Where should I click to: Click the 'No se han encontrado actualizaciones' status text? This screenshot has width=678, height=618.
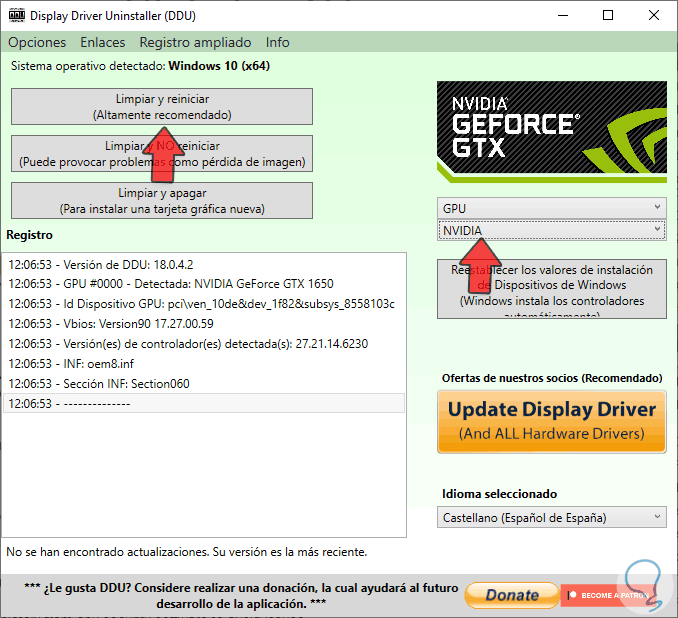(186, 552)
